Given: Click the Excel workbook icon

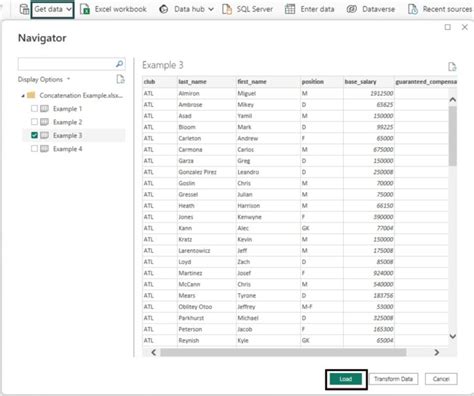Looking at the screenshot, I should [85, 9].
